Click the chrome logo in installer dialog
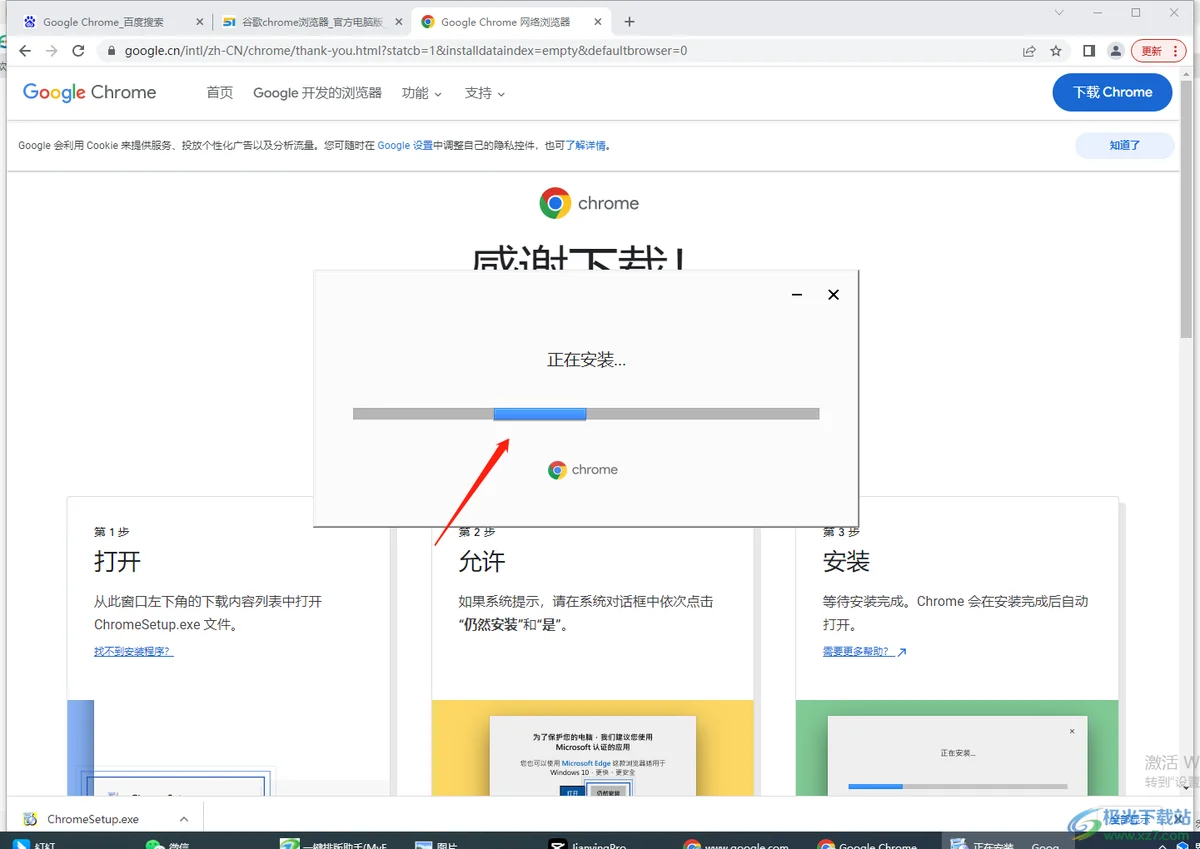Screen dimensions: 1200x849 tap(583, 470)
